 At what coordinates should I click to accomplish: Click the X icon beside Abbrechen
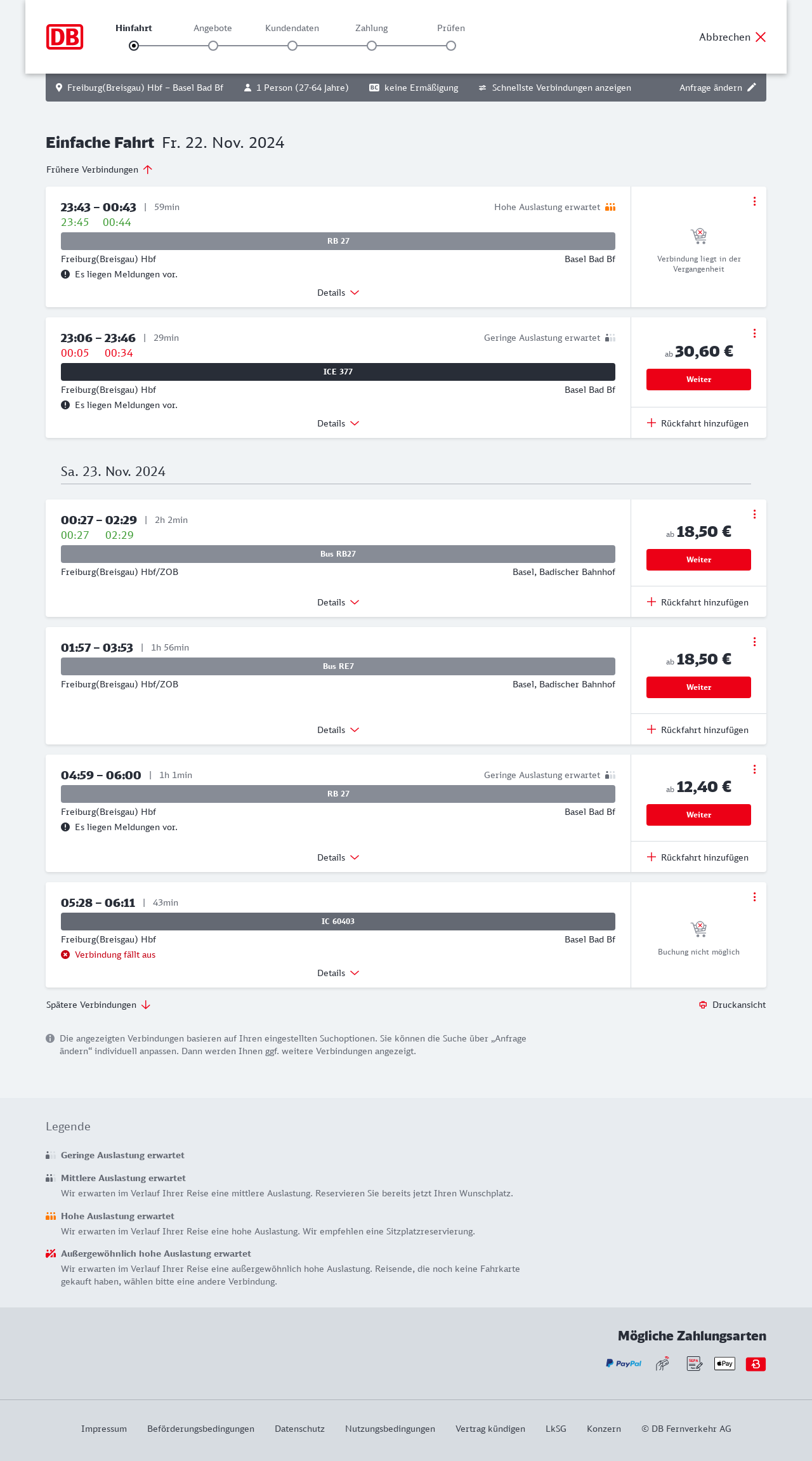(761, 37)
